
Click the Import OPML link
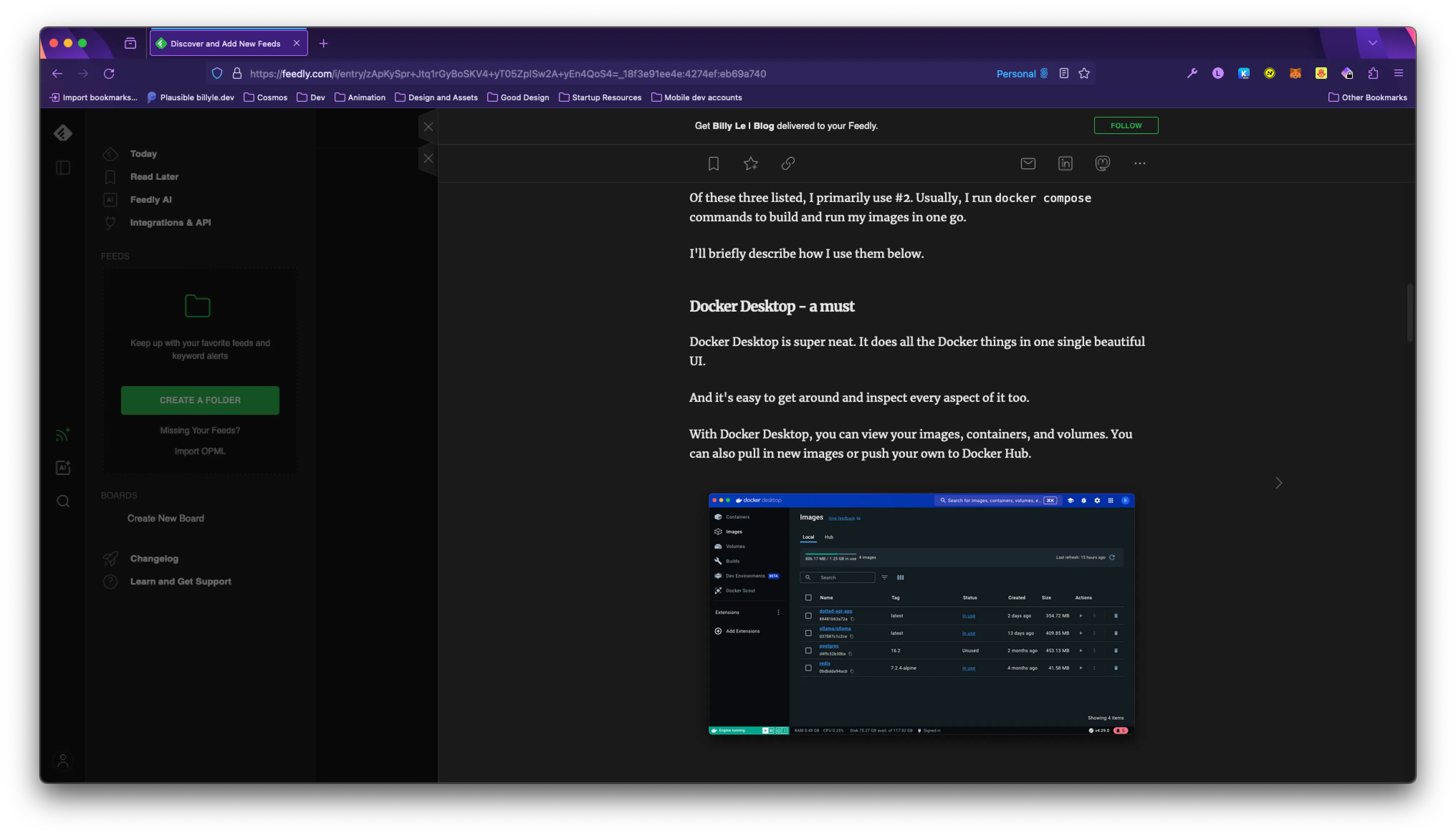(200, 451)
